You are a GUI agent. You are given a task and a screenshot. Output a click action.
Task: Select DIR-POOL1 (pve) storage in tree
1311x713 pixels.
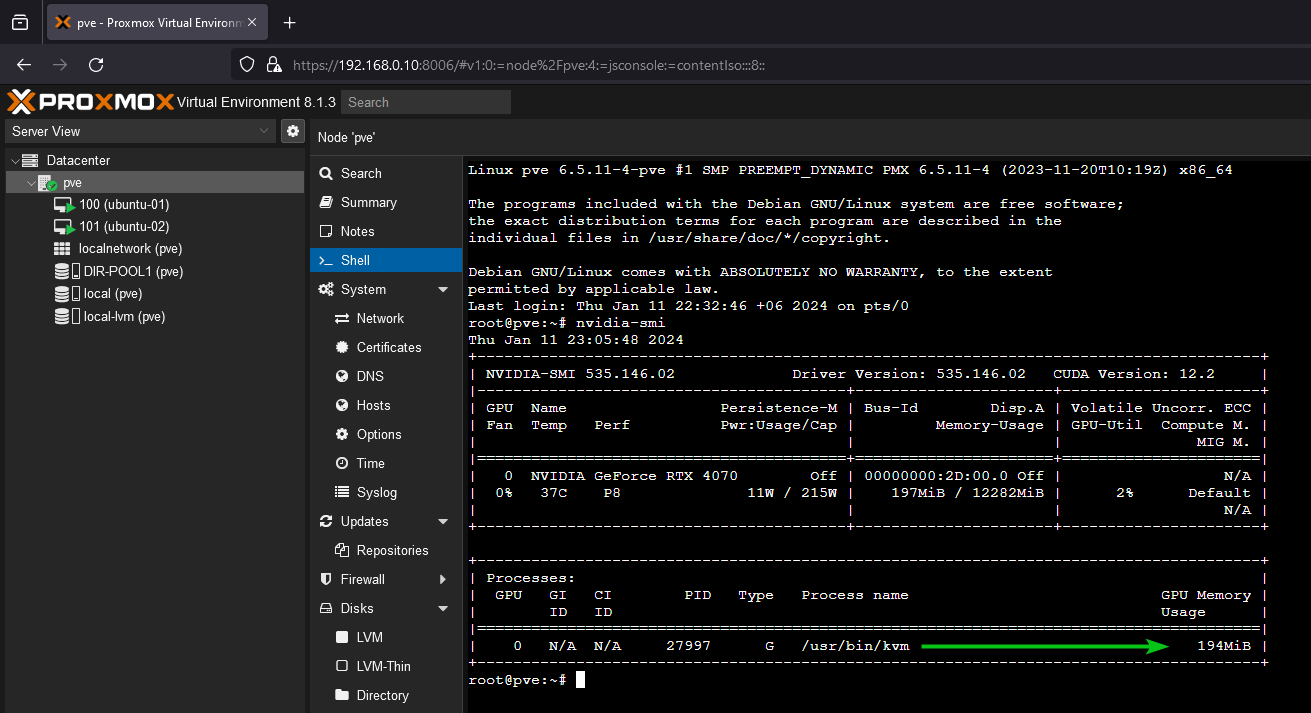[x=154, y=272]
